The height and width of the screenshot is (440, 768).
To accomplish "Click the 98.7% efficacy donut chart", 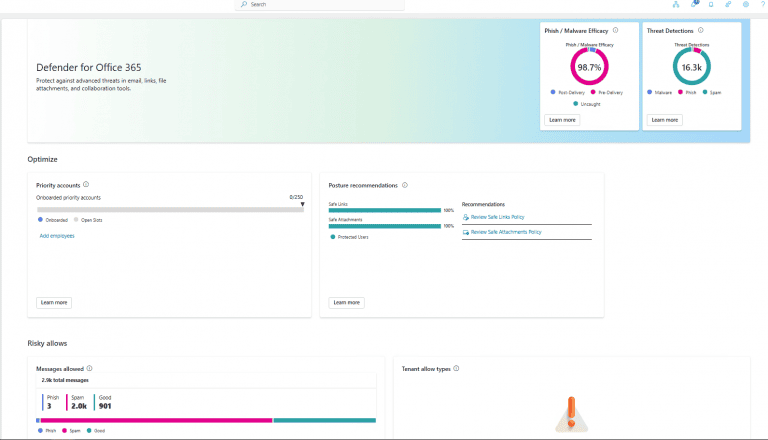I will pos(589,67).
